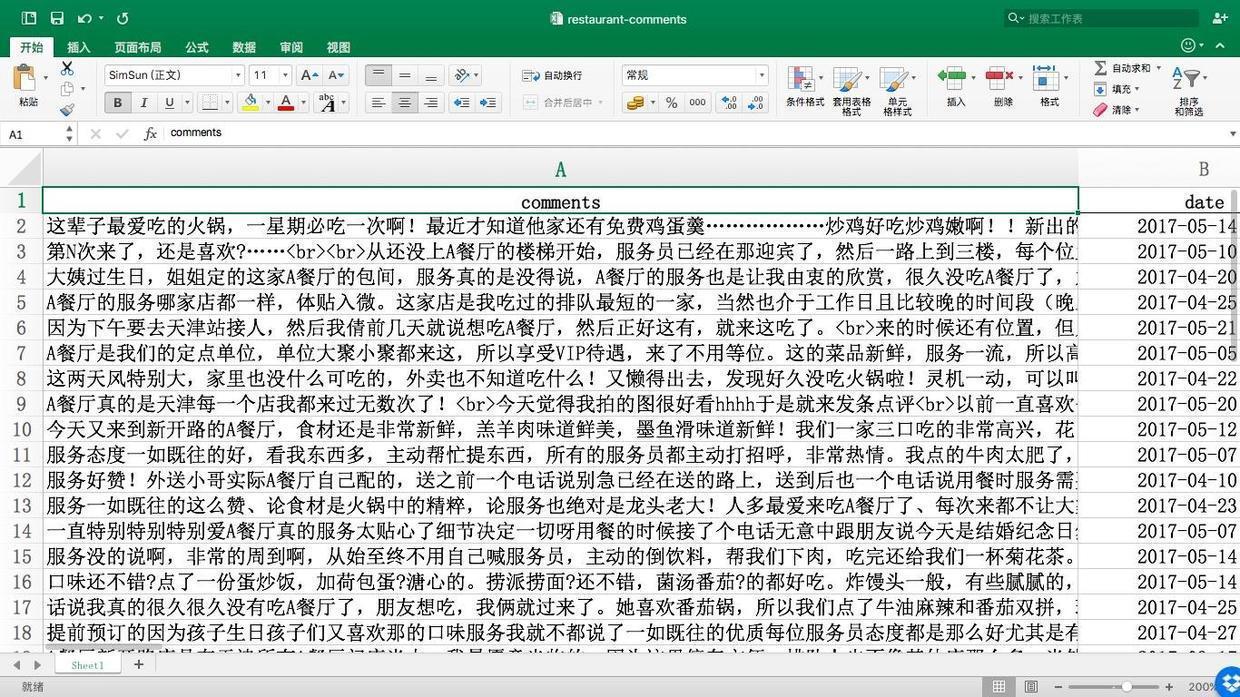Enable center alignment for cell text
This screenshot has width=1240, height=697.
404,102
